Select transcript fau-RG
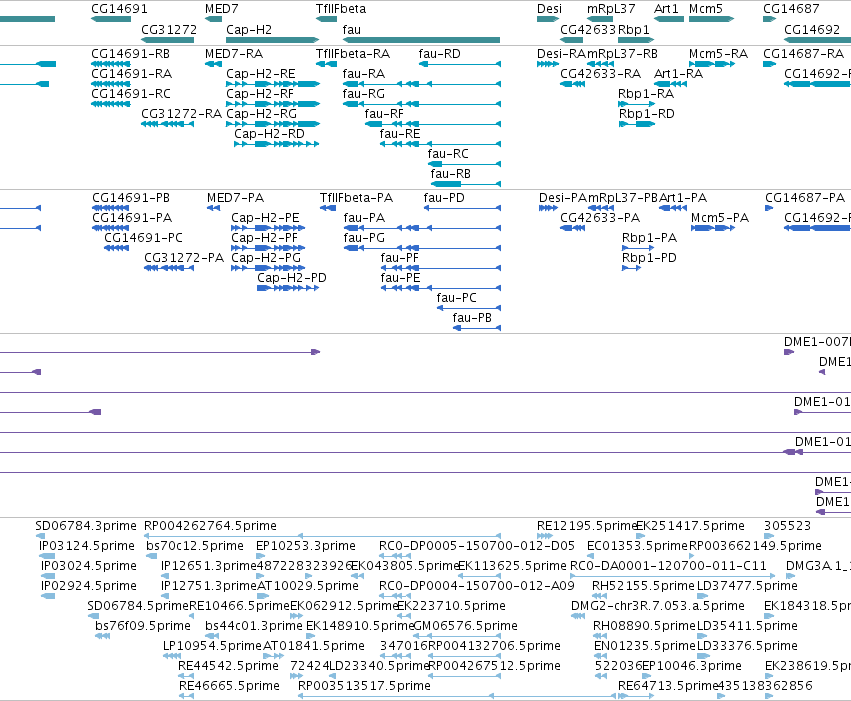 click(364, 94)
